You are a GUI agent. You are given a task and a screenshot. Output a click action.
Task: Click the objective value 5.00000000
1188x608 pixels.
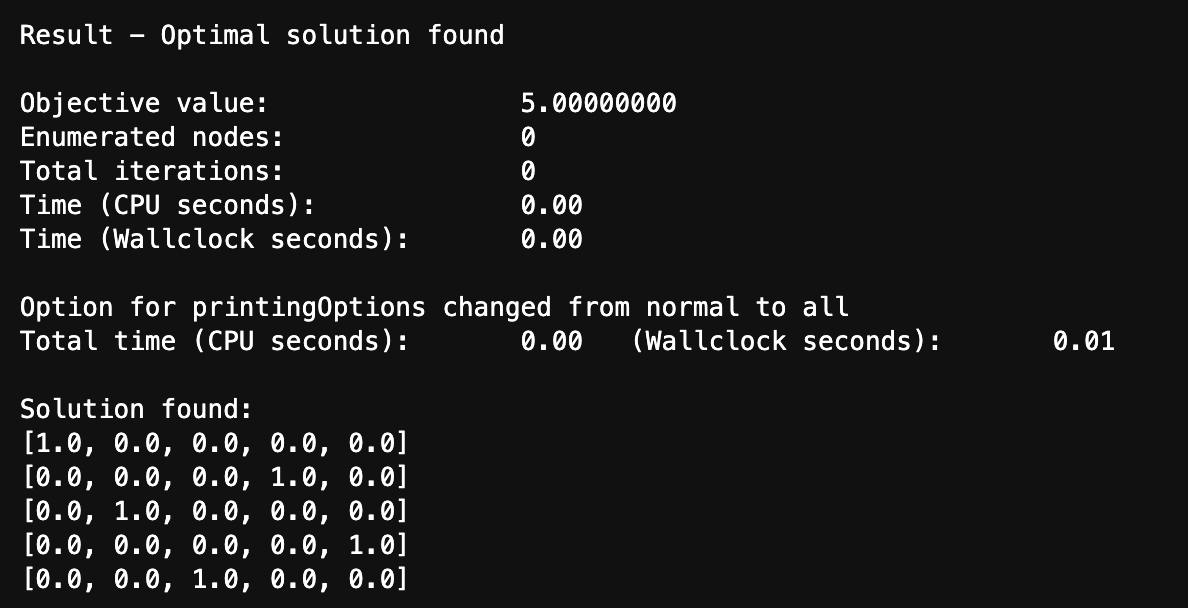[598, 103]
